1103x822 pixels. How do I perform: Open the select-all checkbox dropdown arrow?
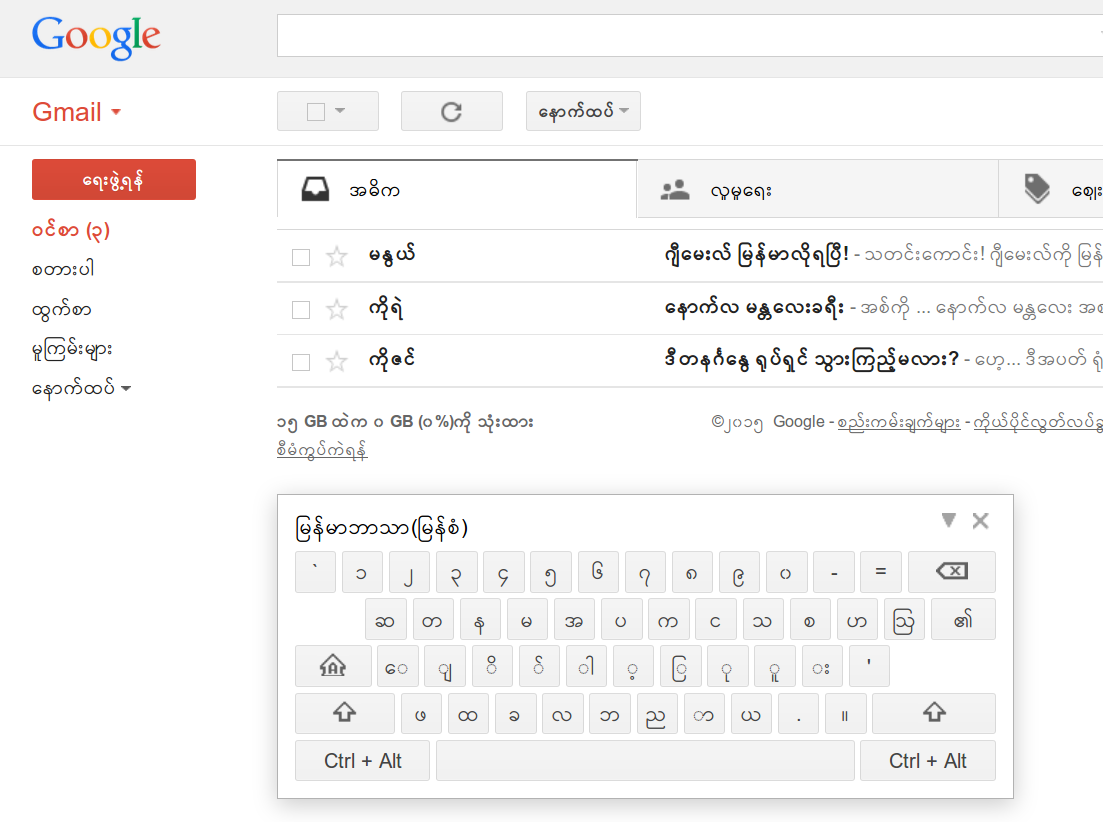340,111
